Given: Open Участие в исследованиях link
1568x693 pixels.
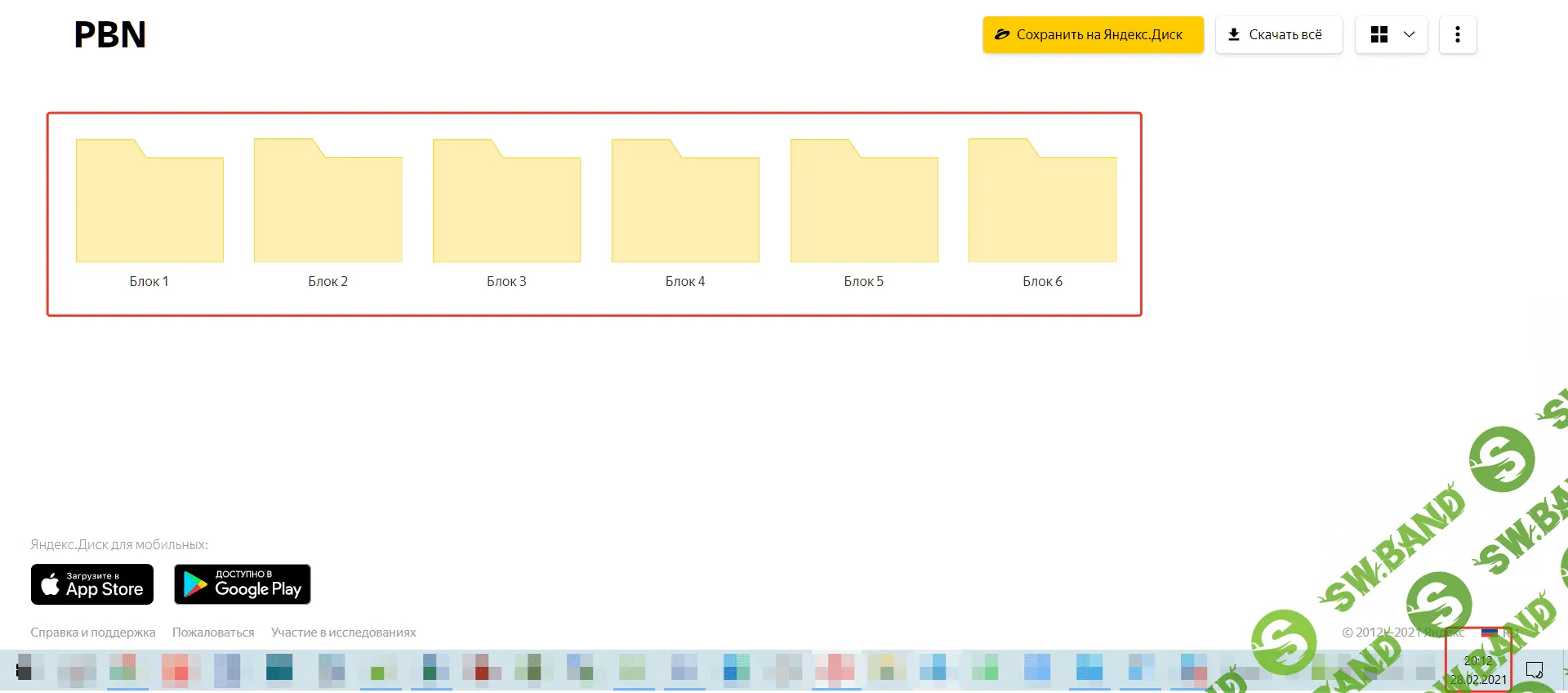Looking at the screenshot, I should click(x=343, y=633).
